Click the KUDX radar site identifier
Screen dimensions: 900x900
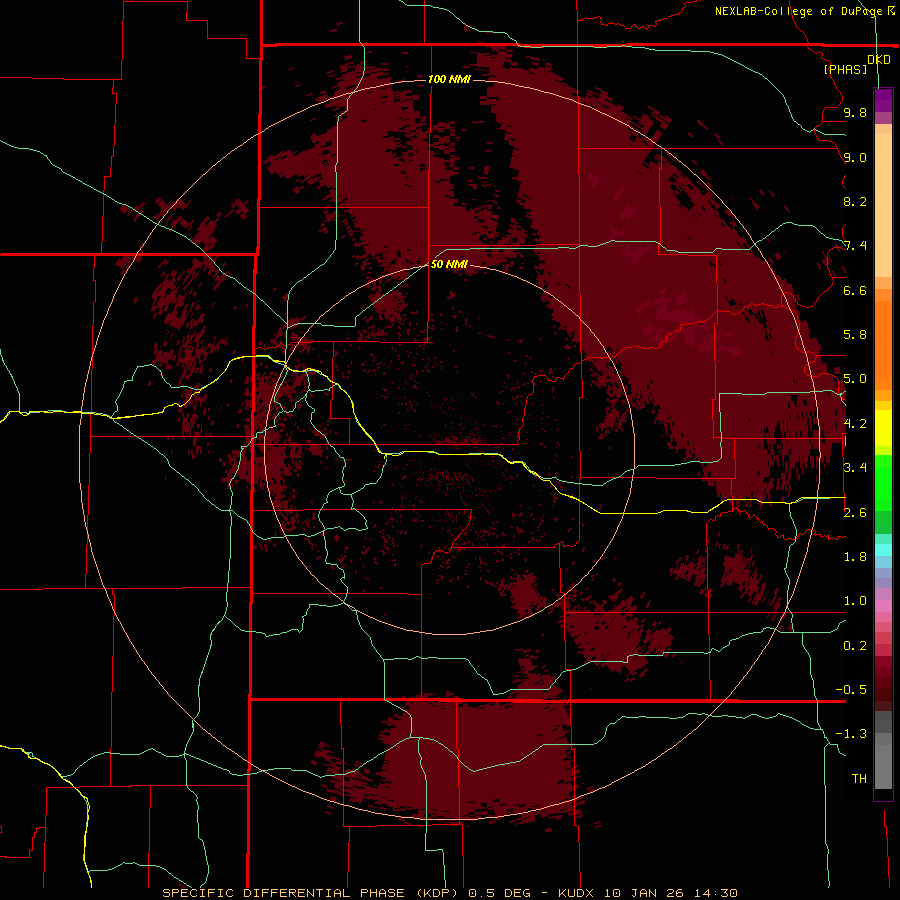coord(577,893)
